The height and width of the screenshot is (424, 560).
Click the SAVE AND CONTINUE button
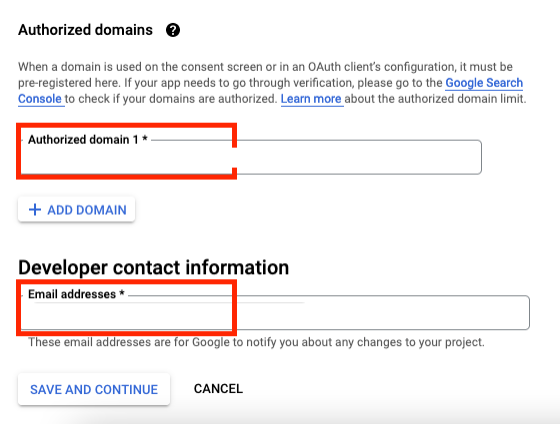coord(94,389)
